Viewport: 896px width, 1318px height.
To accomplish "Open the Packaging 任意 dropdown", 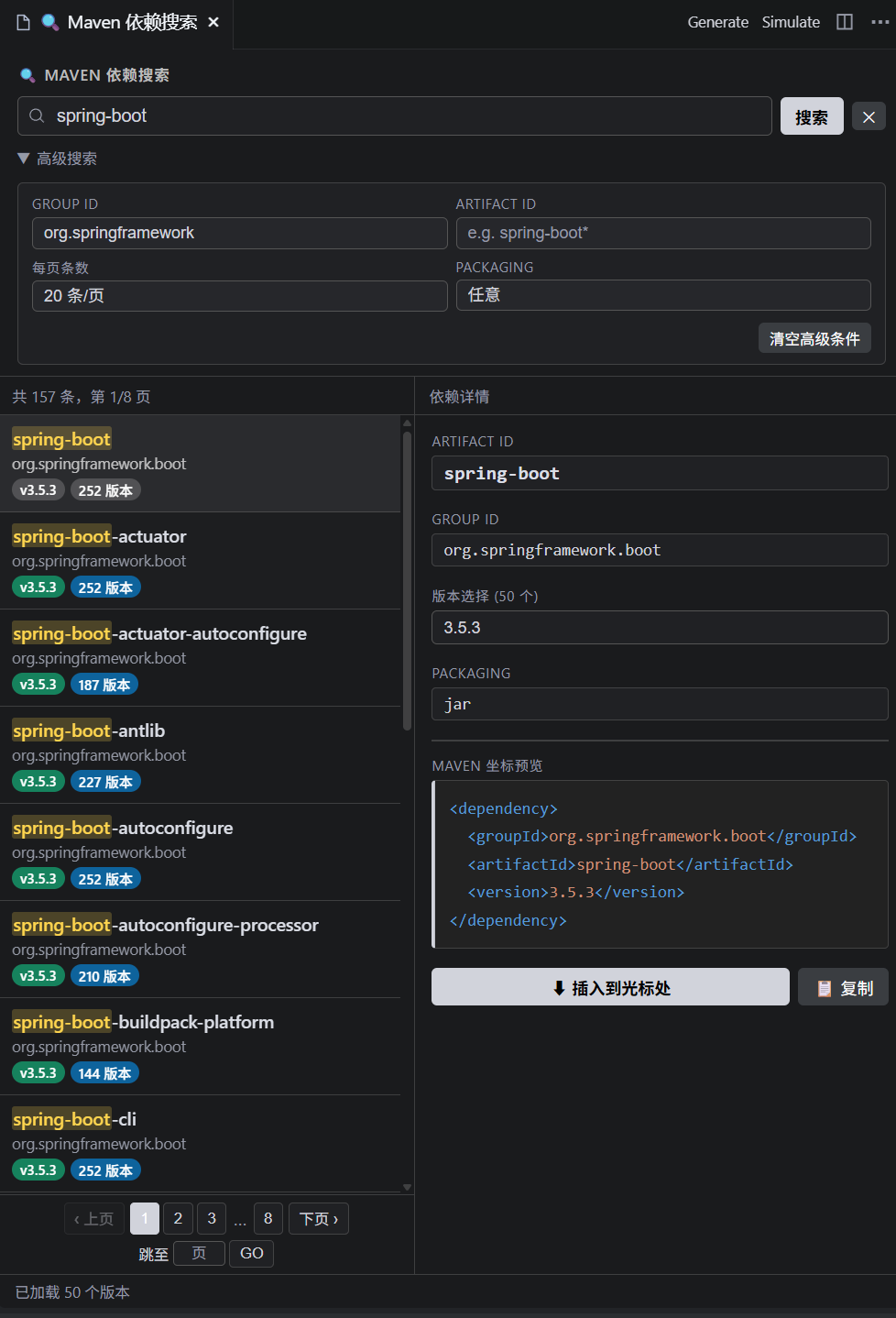I will tap(663, 295).
